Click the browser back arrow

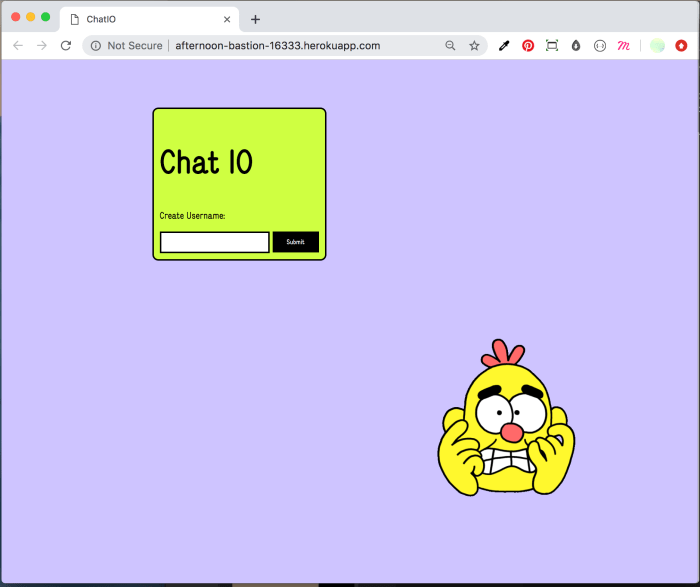18,46
